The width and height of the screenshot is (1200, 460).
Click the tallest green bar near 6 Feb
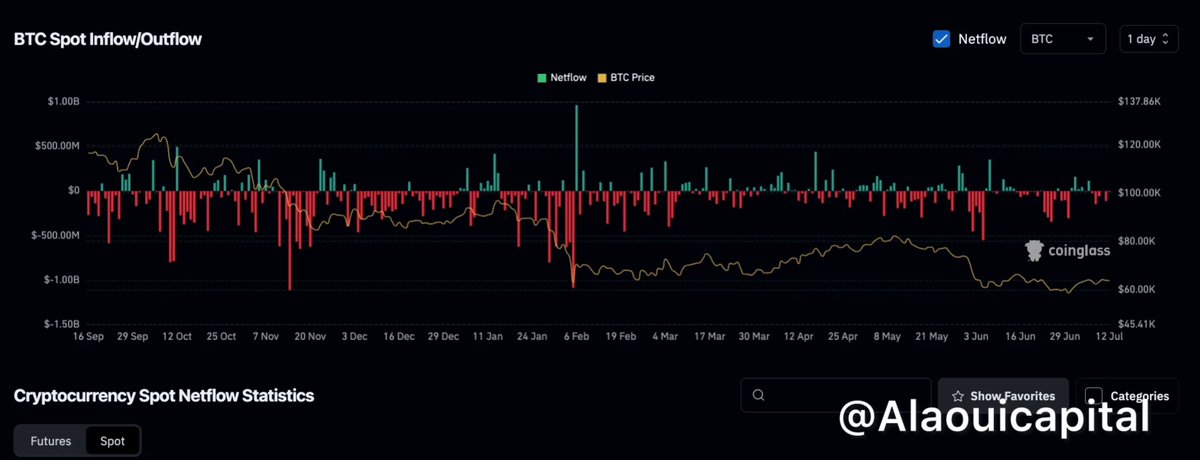click(576, 146)
